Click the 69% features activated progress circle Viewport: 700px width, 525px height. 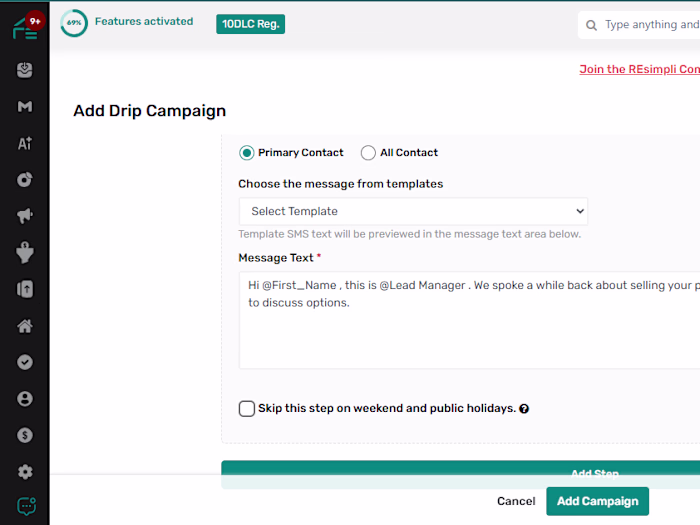tap(74, 23)
